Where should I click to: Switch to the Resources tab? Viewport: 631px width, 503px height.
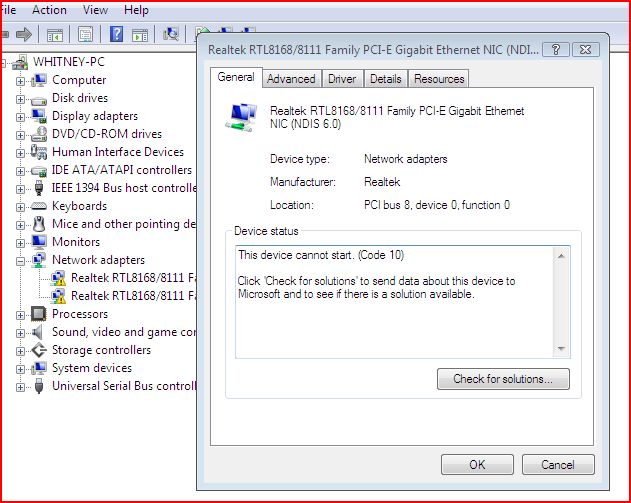coord(439,79)
